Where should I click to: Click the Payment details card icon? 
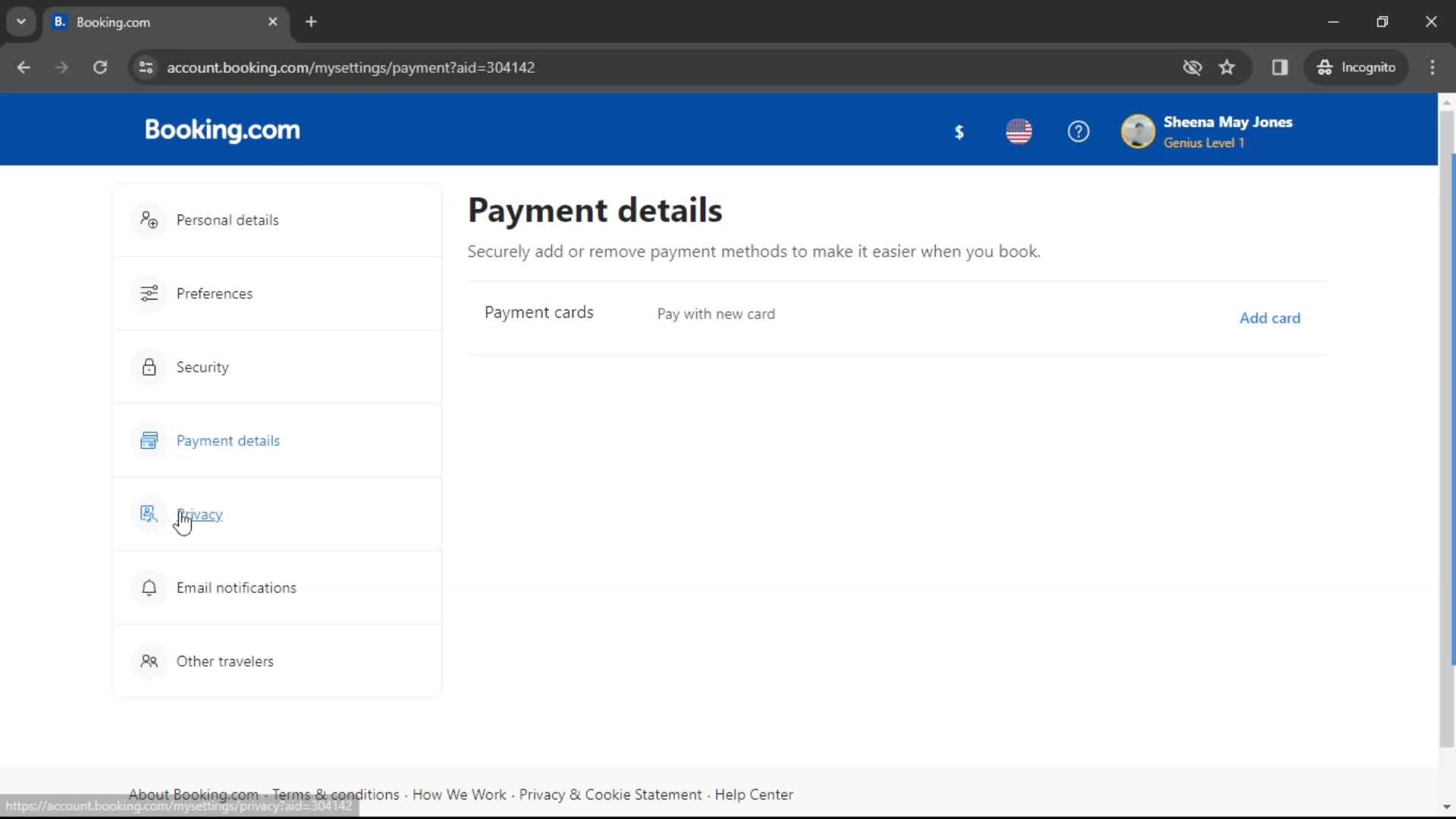149,441
